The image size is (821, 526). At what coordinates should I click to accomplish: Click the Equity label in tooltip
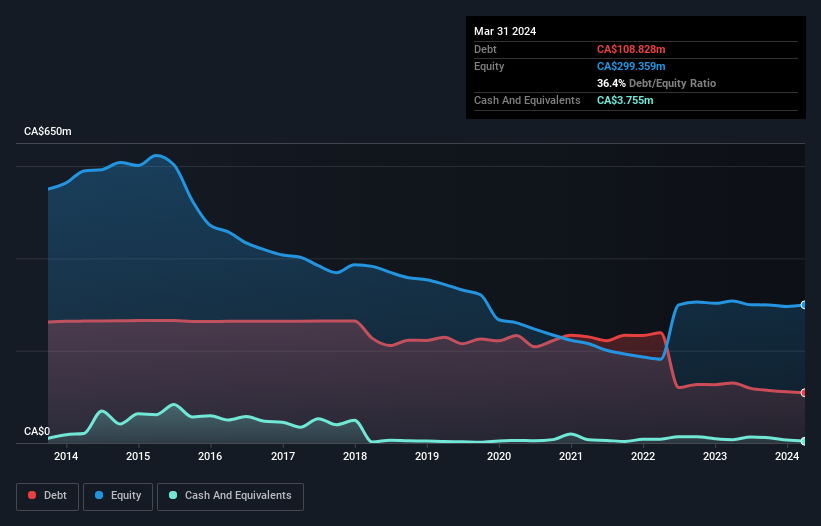pos(489,66)
